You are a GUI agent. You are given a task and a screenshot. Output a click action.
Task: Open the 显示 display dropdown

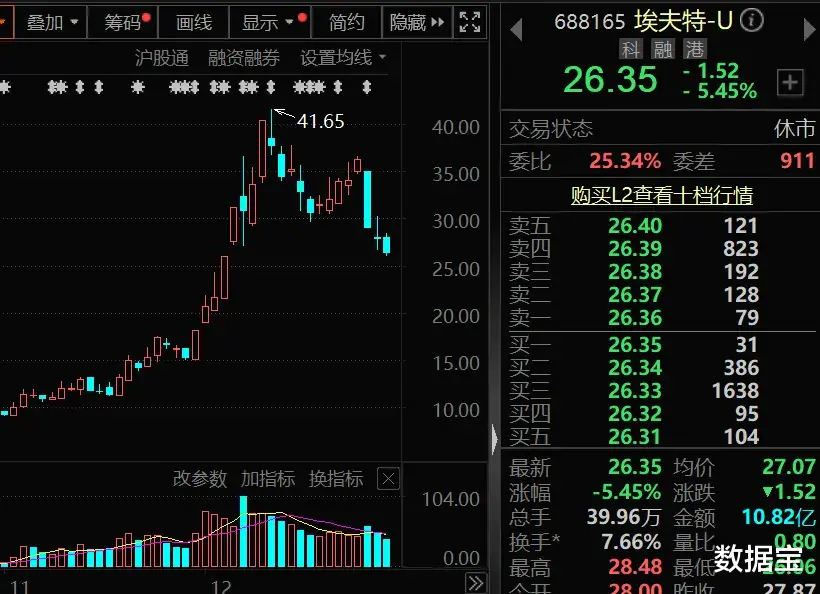[270, 22]
